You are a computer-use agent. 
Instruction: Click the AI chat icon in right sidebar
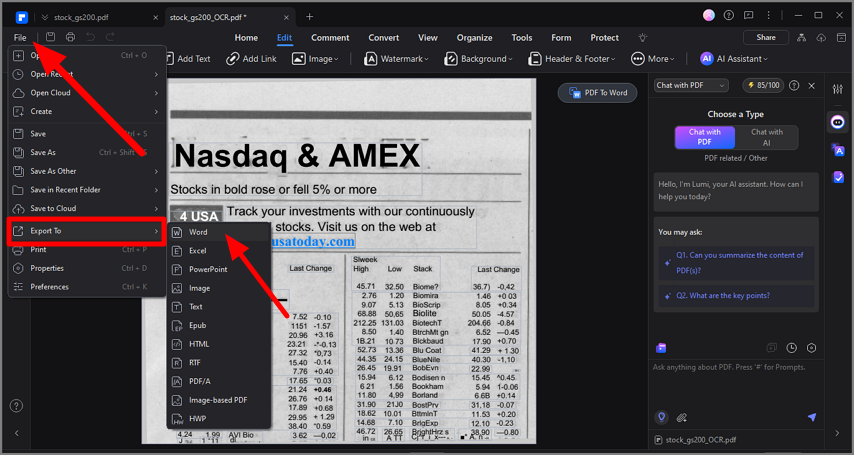[838, 122]
